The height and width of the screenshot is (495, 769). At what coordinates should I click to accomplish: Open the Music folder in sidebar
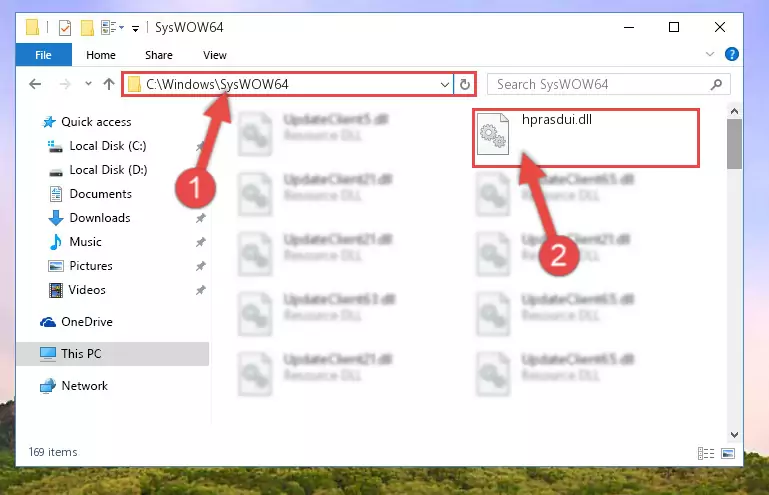pyautogui.click(x=85, y=242)
